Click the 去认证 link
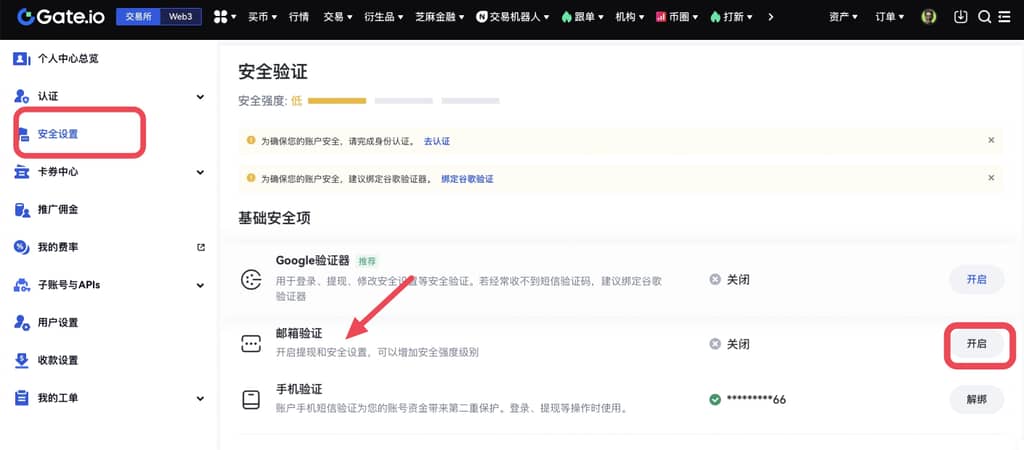This screenshot has height=450, width=1024. pyautogui.click(x=437, y=141)
